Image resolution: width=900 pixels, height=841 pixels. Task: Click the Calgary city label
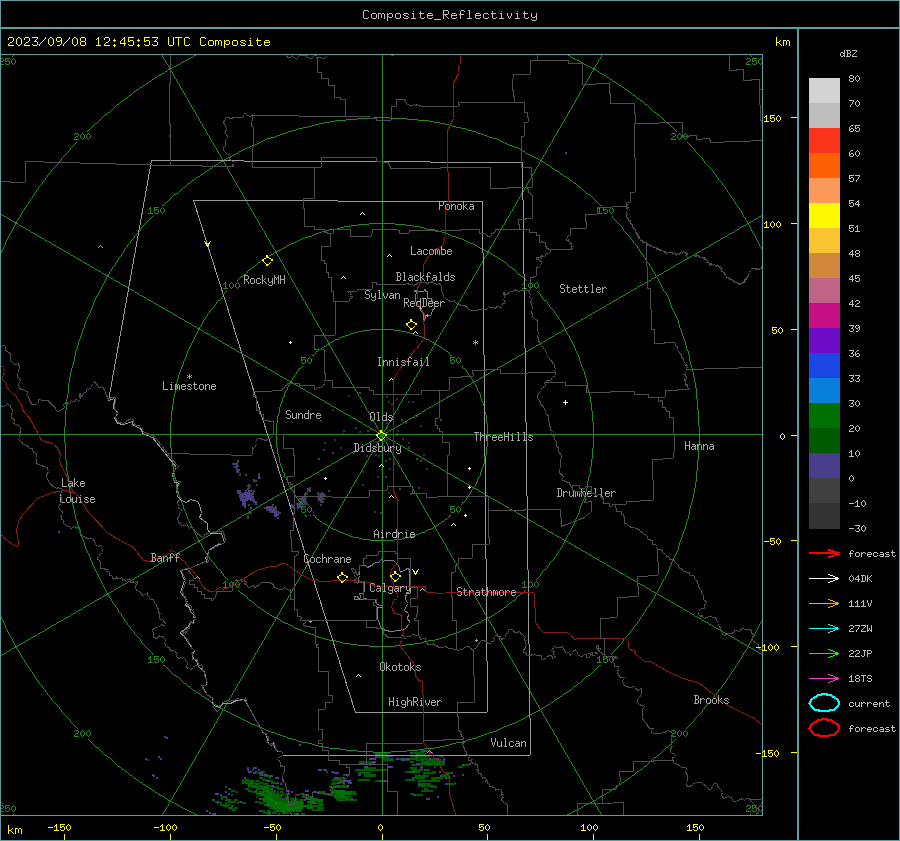tap(390, 588)
